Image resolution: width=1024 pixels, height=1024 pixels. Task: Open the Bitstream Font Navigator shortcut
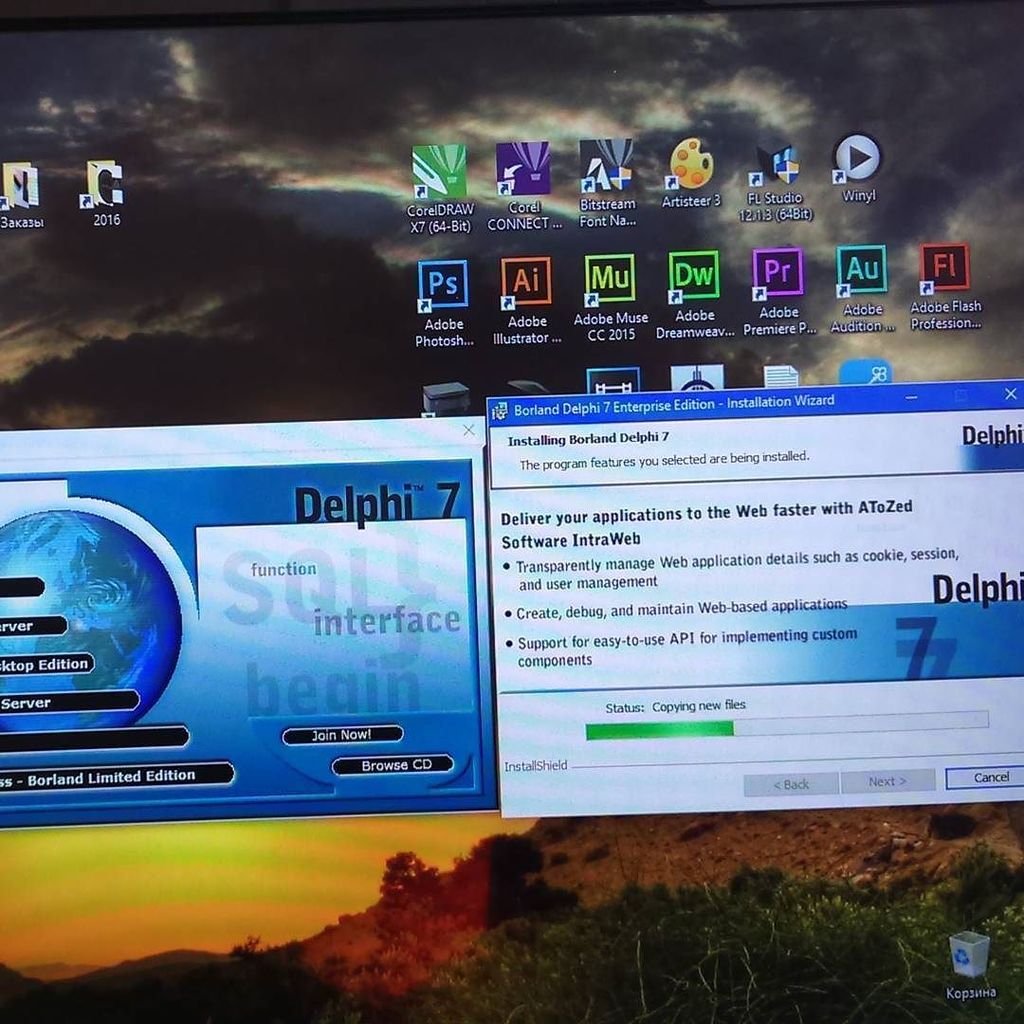click(x=607, y=183)
